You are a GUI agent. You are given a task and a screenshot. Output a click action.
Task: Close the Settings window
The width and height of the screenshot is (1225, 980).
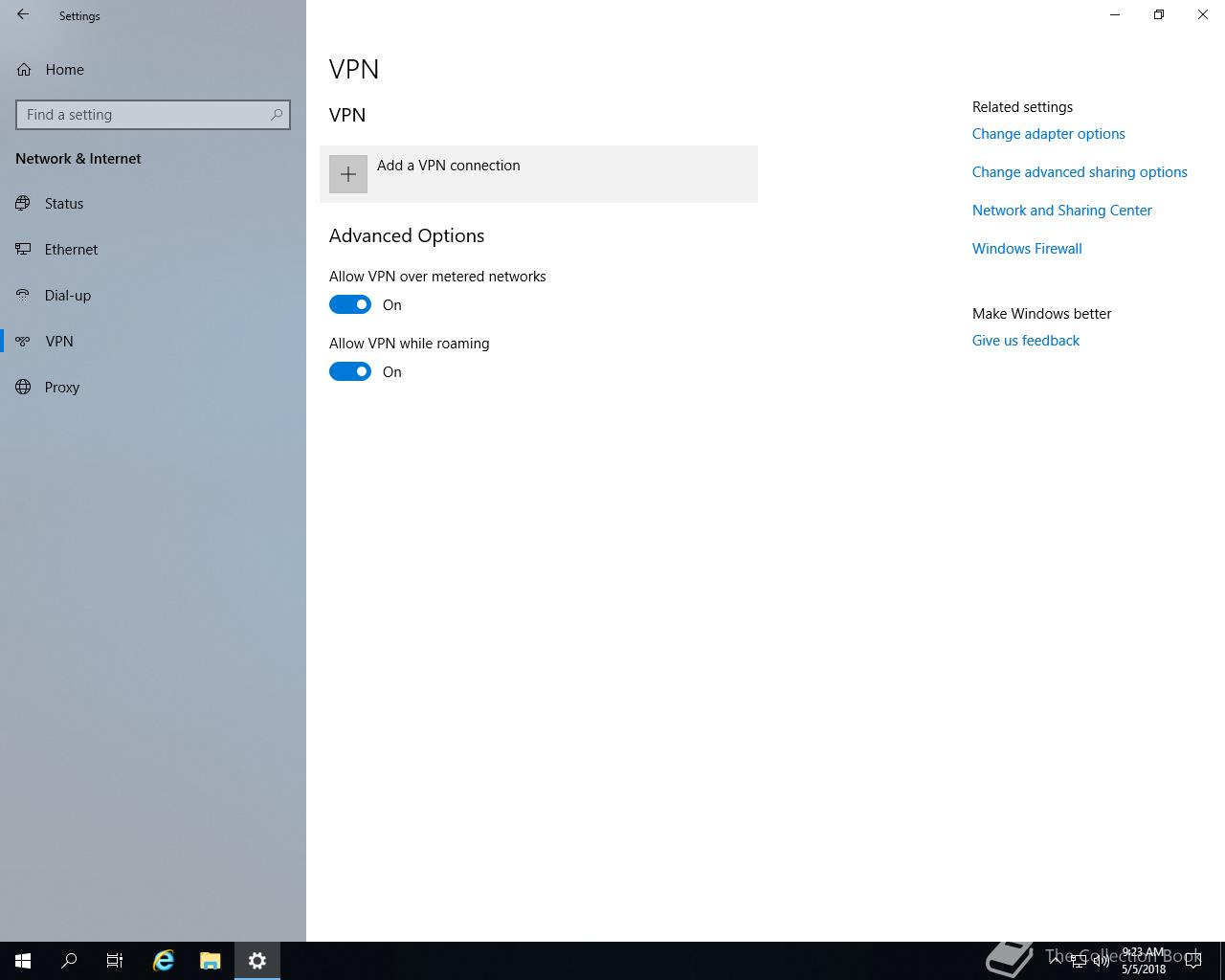[x=1203, y=15]
